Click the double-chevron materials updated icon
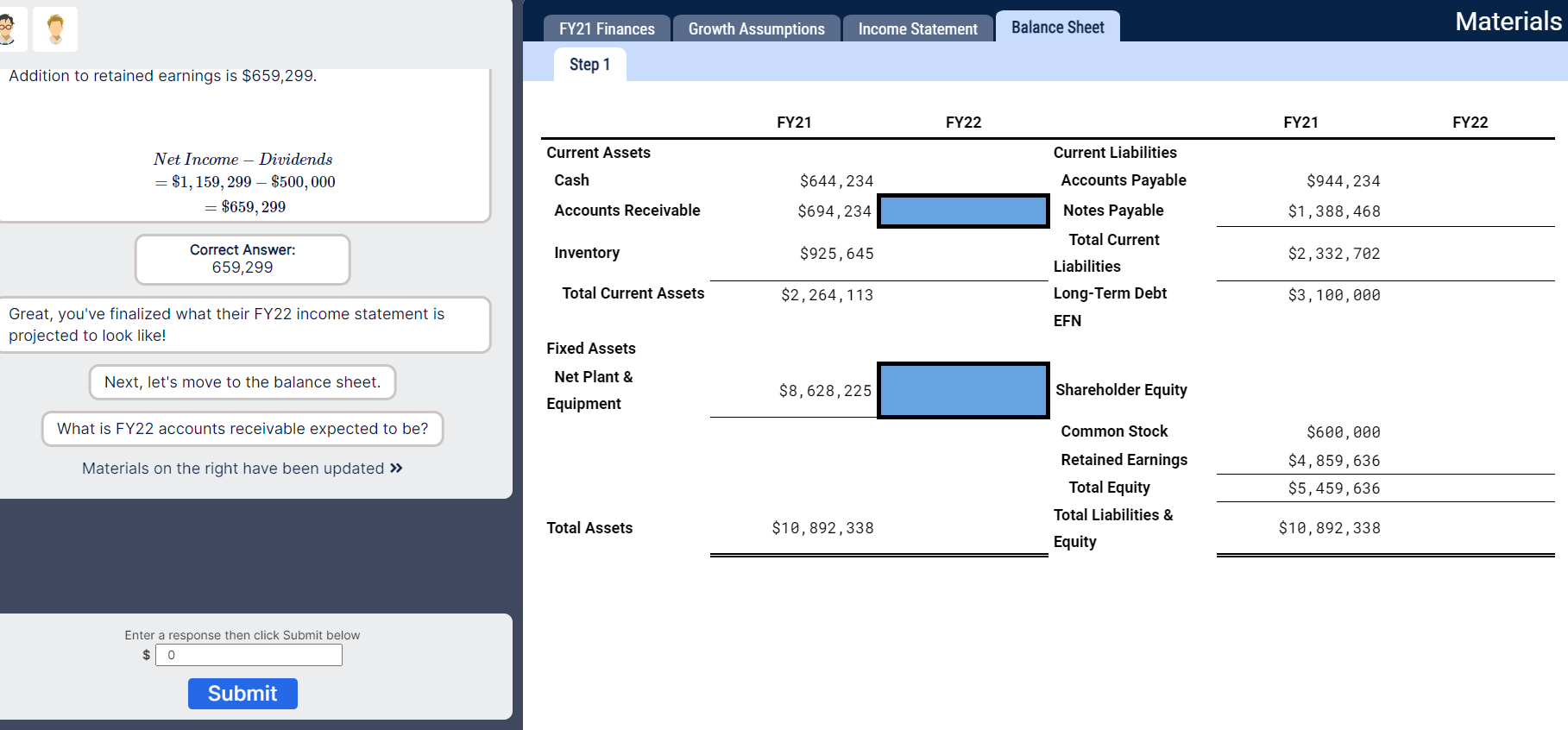This screenshot has width=1568, height=730. coord(396,468)
